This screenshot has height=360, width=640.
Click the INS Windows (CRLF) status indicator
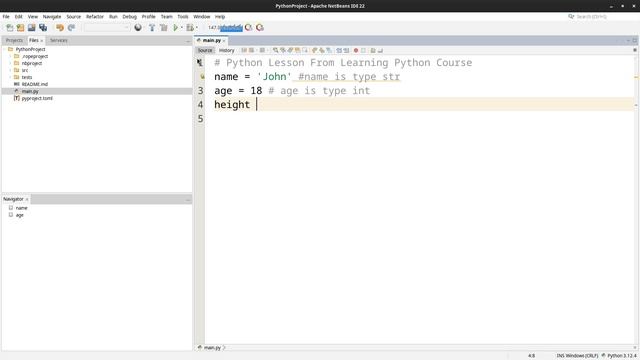[x=577, y=356]
